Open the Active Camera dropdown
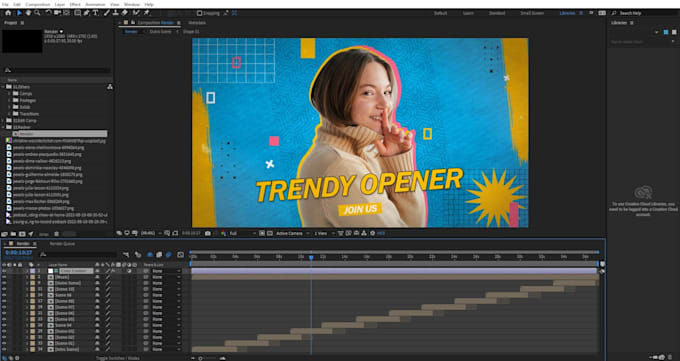Viewport: 680px width, 361px height. [292, 233]
